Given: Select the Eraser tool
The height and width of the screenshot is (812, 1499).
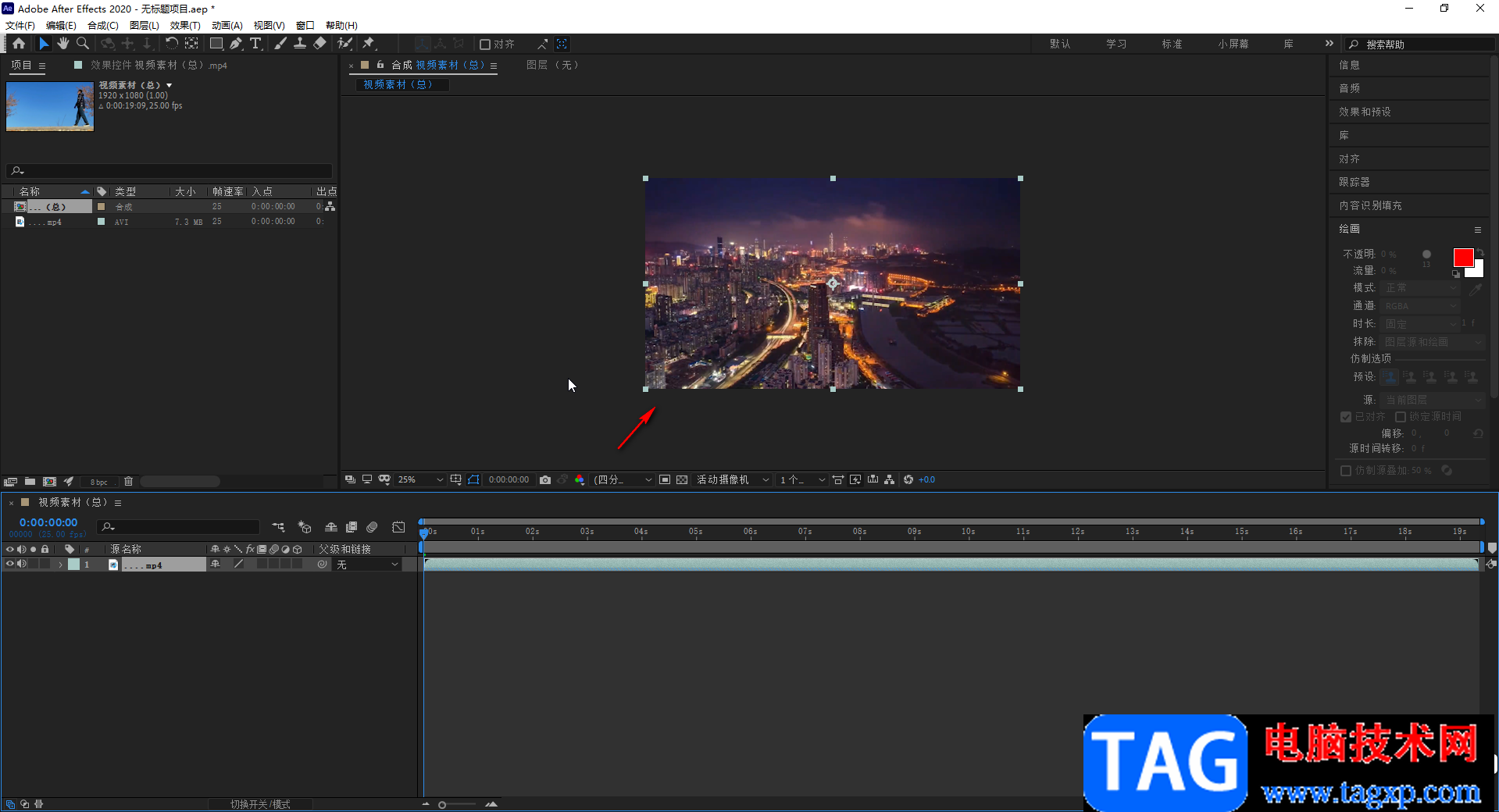Looking at the screenshot, I should (319, 44).
